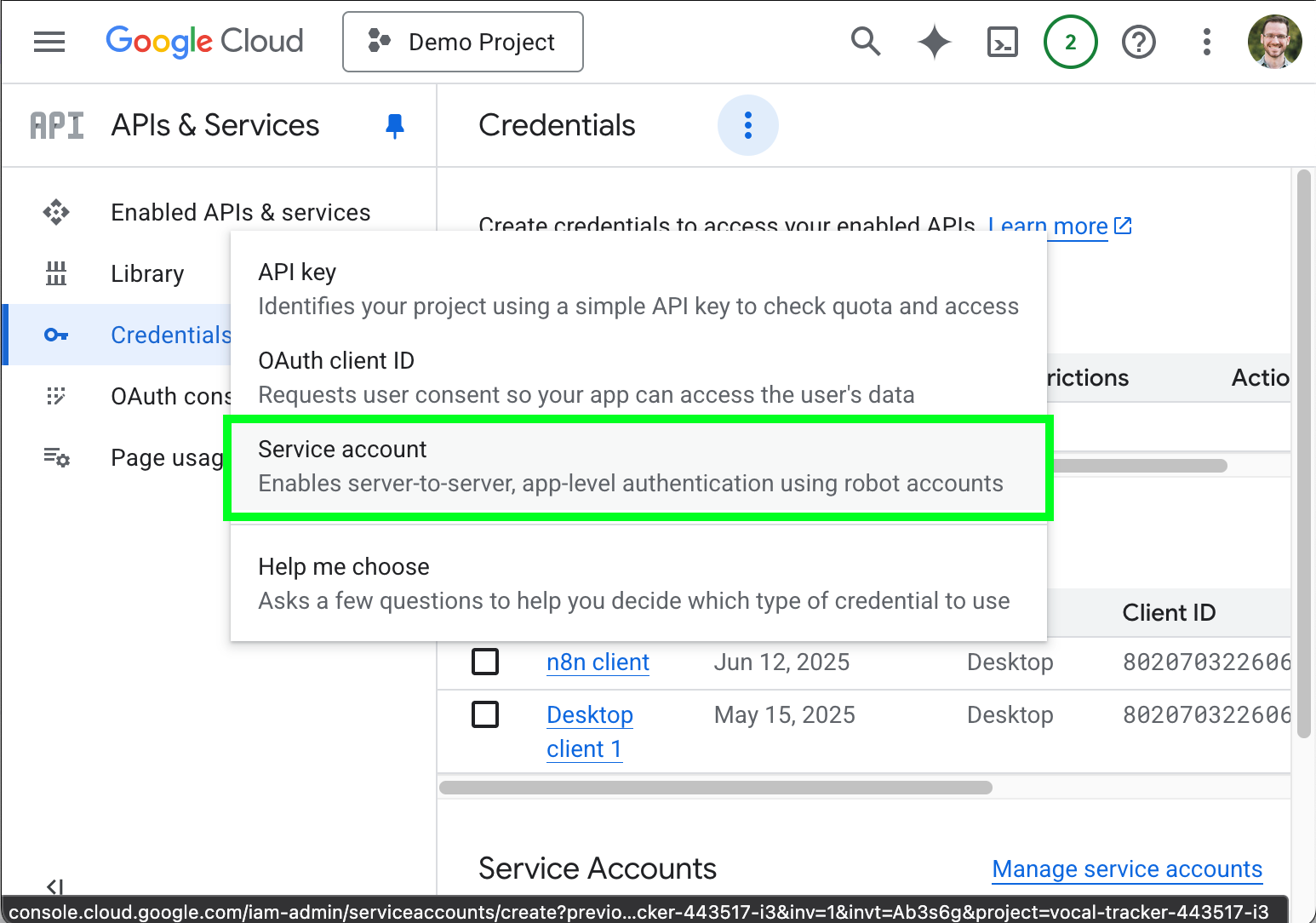The width and height of the screenshot is (1316, 923).
Task: Open the Credentials three-dot overflow menu
Action: (747, 125)
